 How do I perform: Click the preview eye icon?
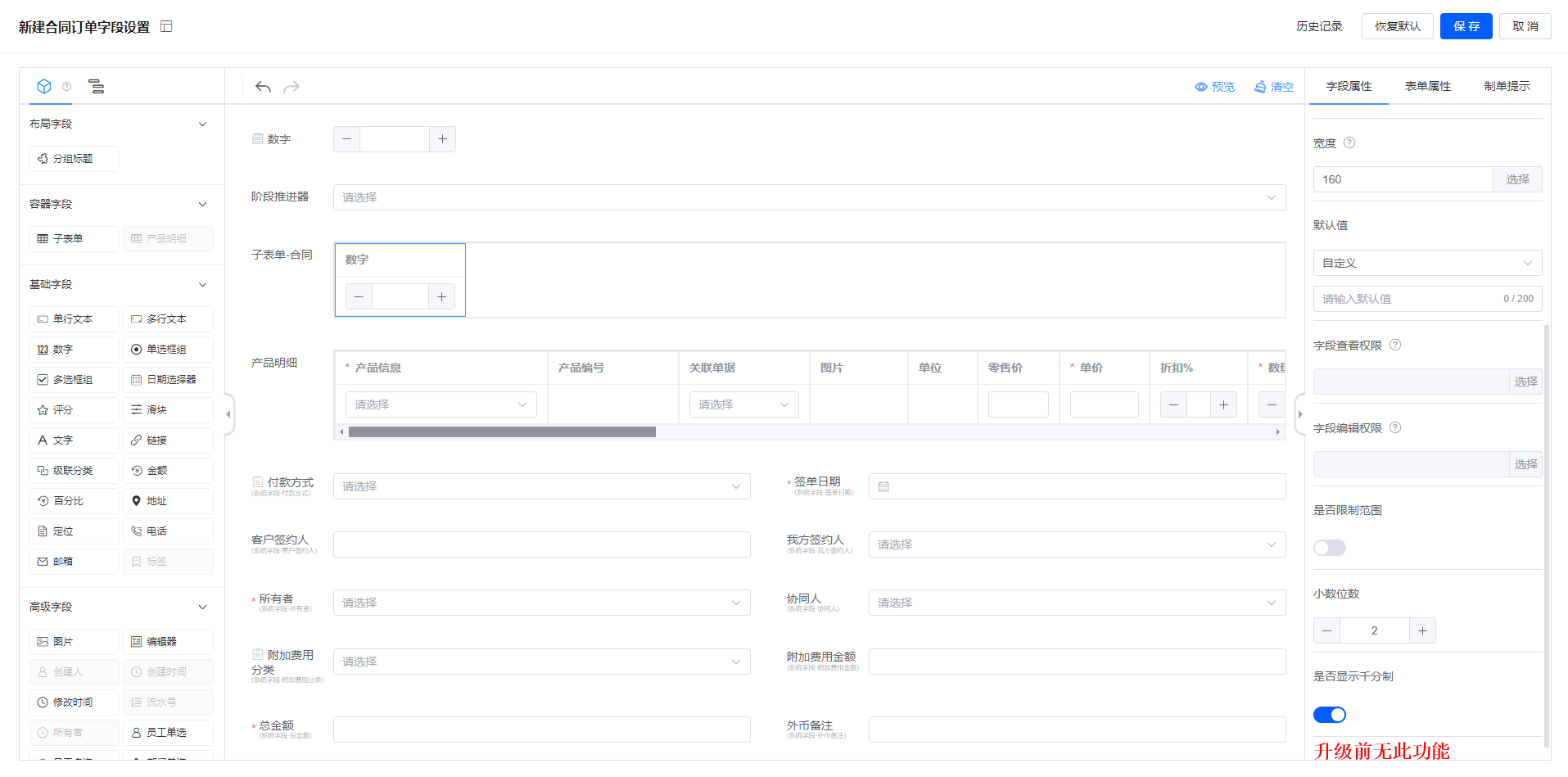(1201, 87)
